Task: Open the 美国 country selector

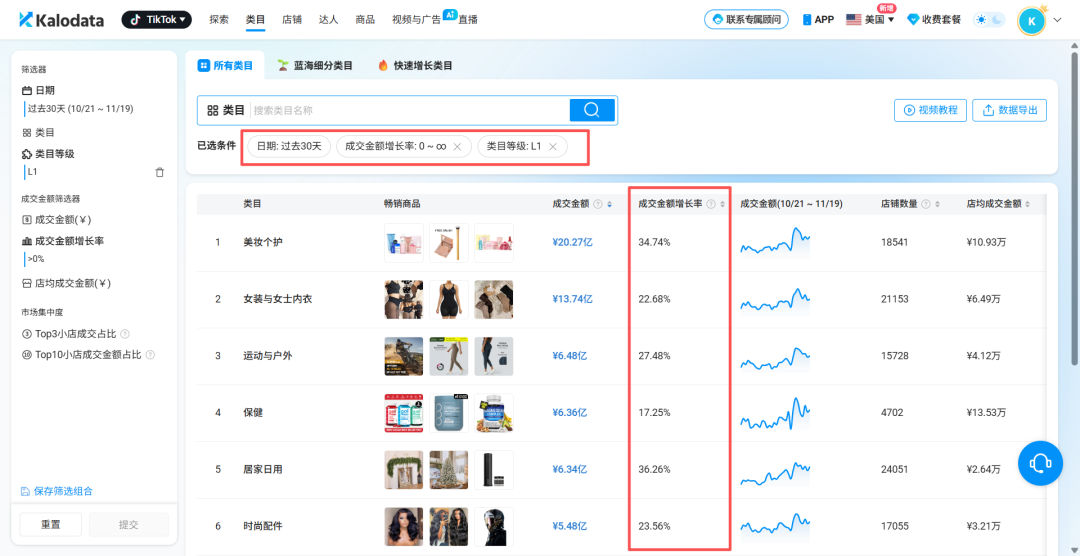Action: 871,20
